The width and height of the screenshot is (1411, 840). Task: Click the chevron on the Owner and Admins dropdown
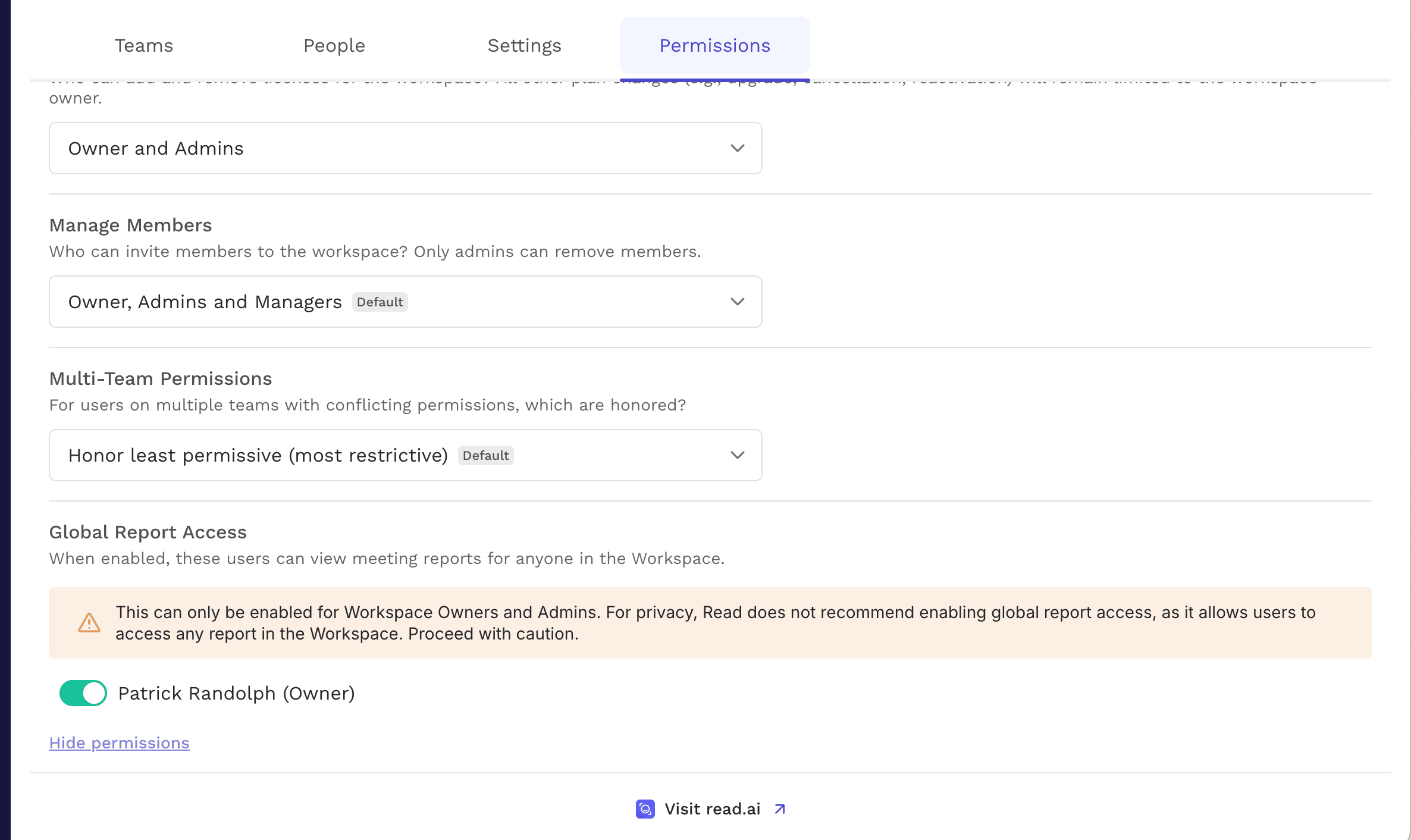pos(737,148)
